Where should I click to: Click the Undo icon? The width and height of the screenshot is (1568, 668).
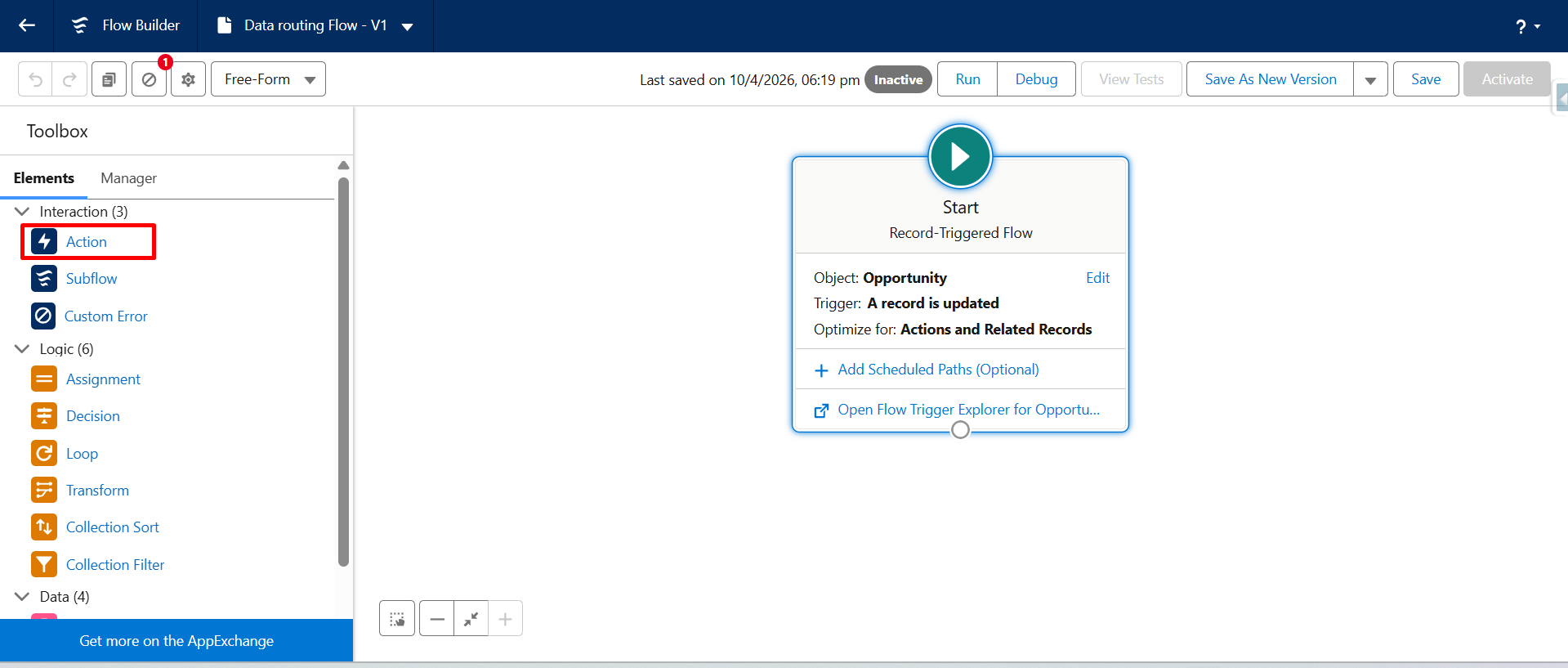(x=35, y=79)
